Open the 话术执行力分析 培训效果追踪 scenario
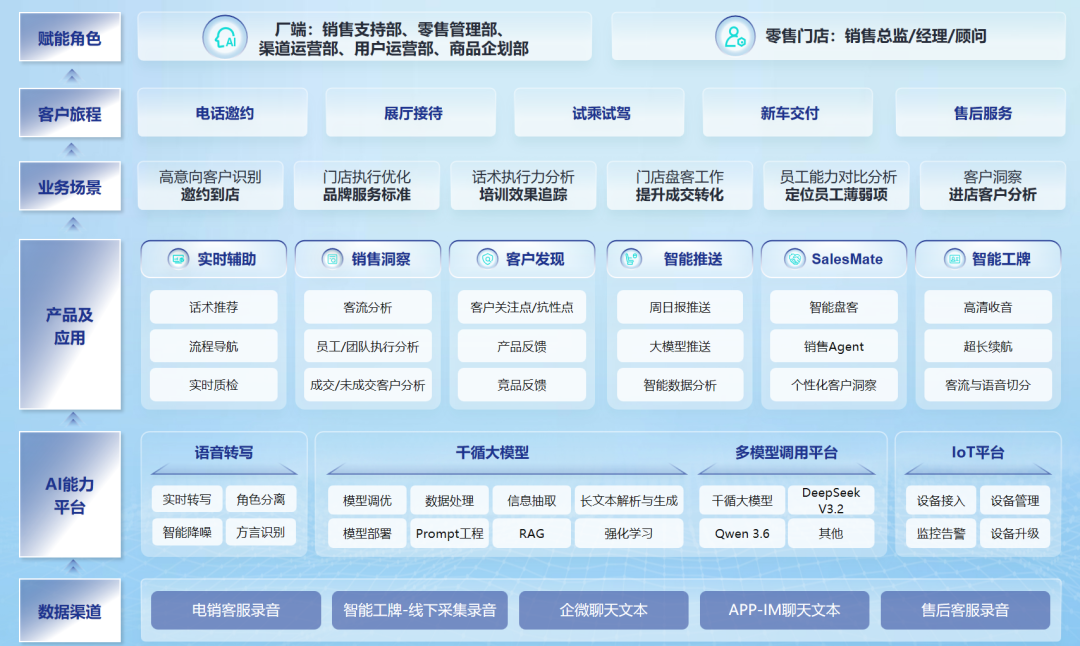This screenshot has height=646, width=1080. point(523,186)
